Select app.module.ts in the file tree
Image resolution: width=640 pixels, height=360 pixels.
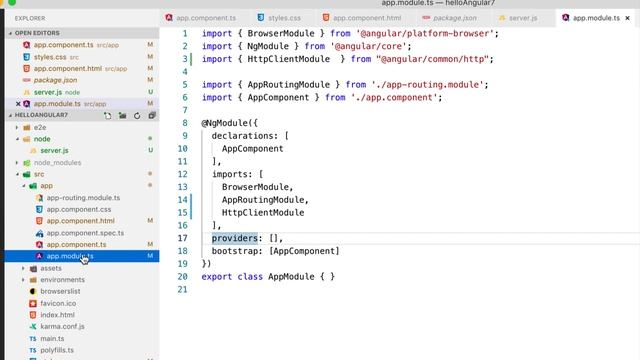point(82,256)
